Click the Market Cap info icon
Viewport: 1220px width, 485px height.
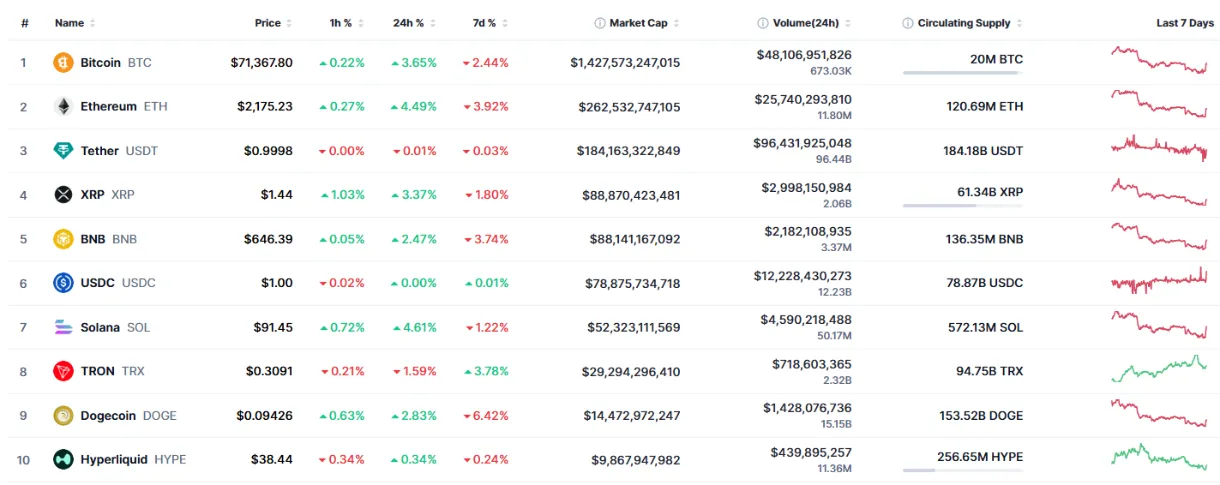(600, 23)
